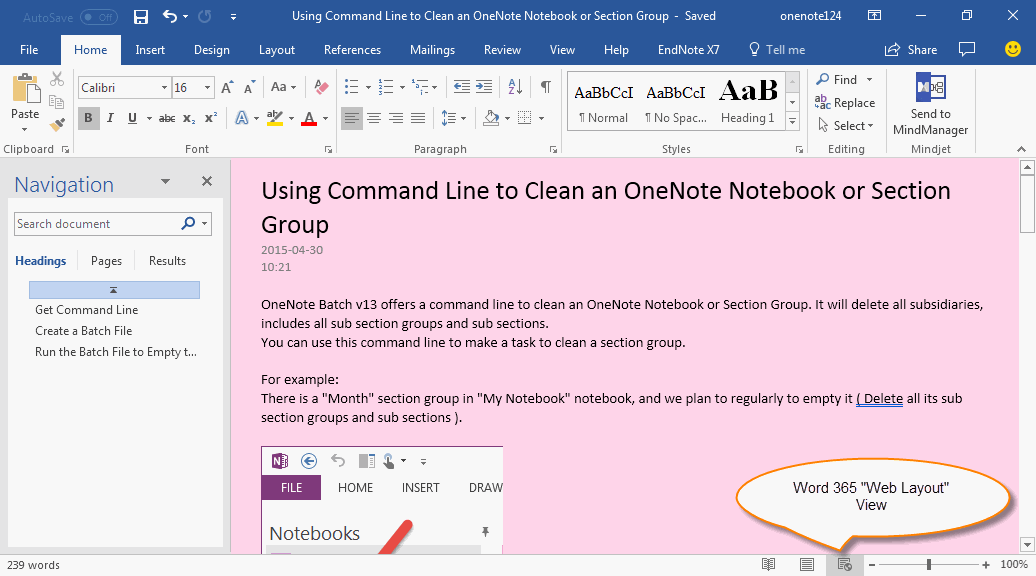Switch to the Insert tab
Viewport: 1036px width, 576px height.
[150, 50]
